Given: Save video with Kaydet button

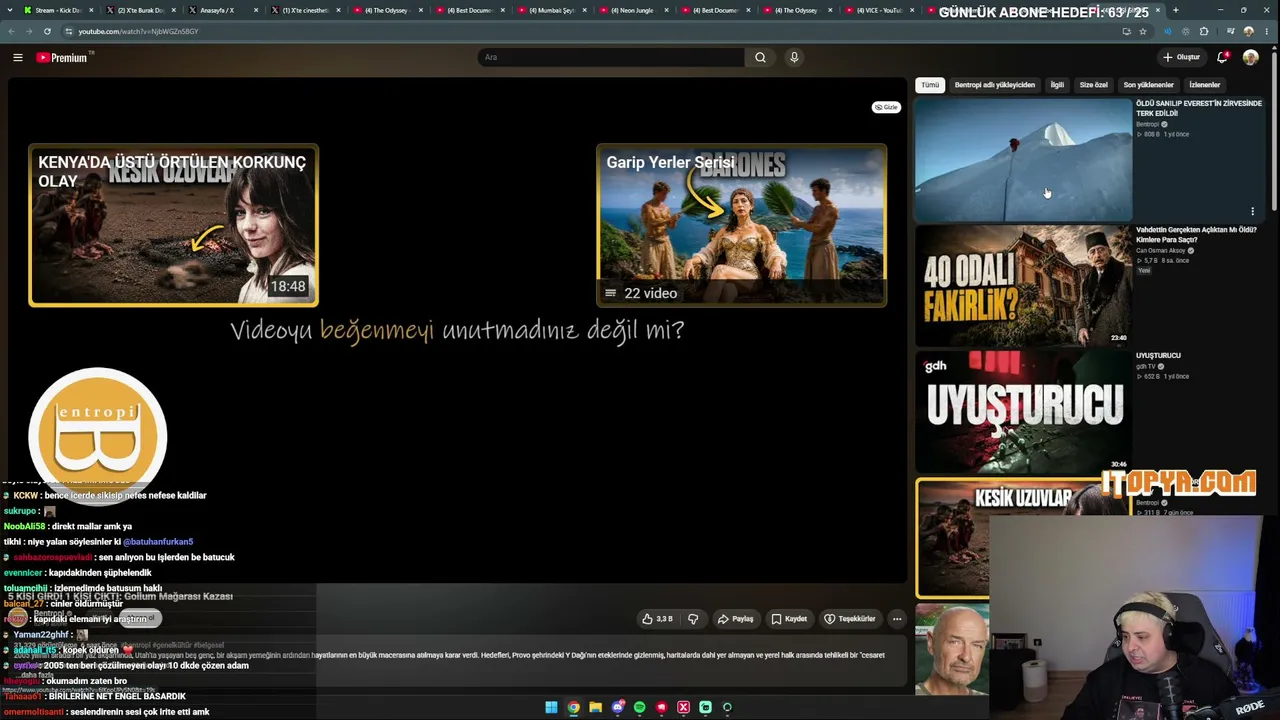Looking at the screenshot, I should coord(789,619).
